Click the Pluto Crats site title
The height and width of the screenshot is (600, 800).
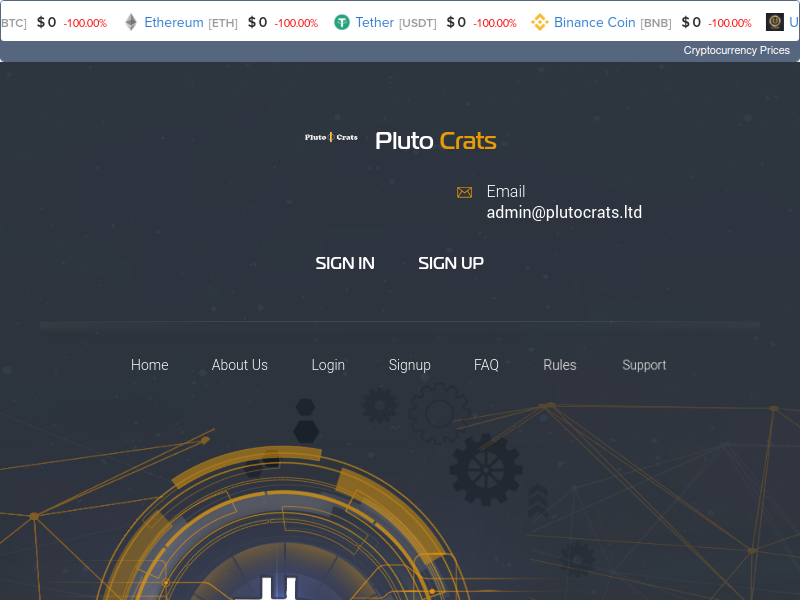pos(436,141)
